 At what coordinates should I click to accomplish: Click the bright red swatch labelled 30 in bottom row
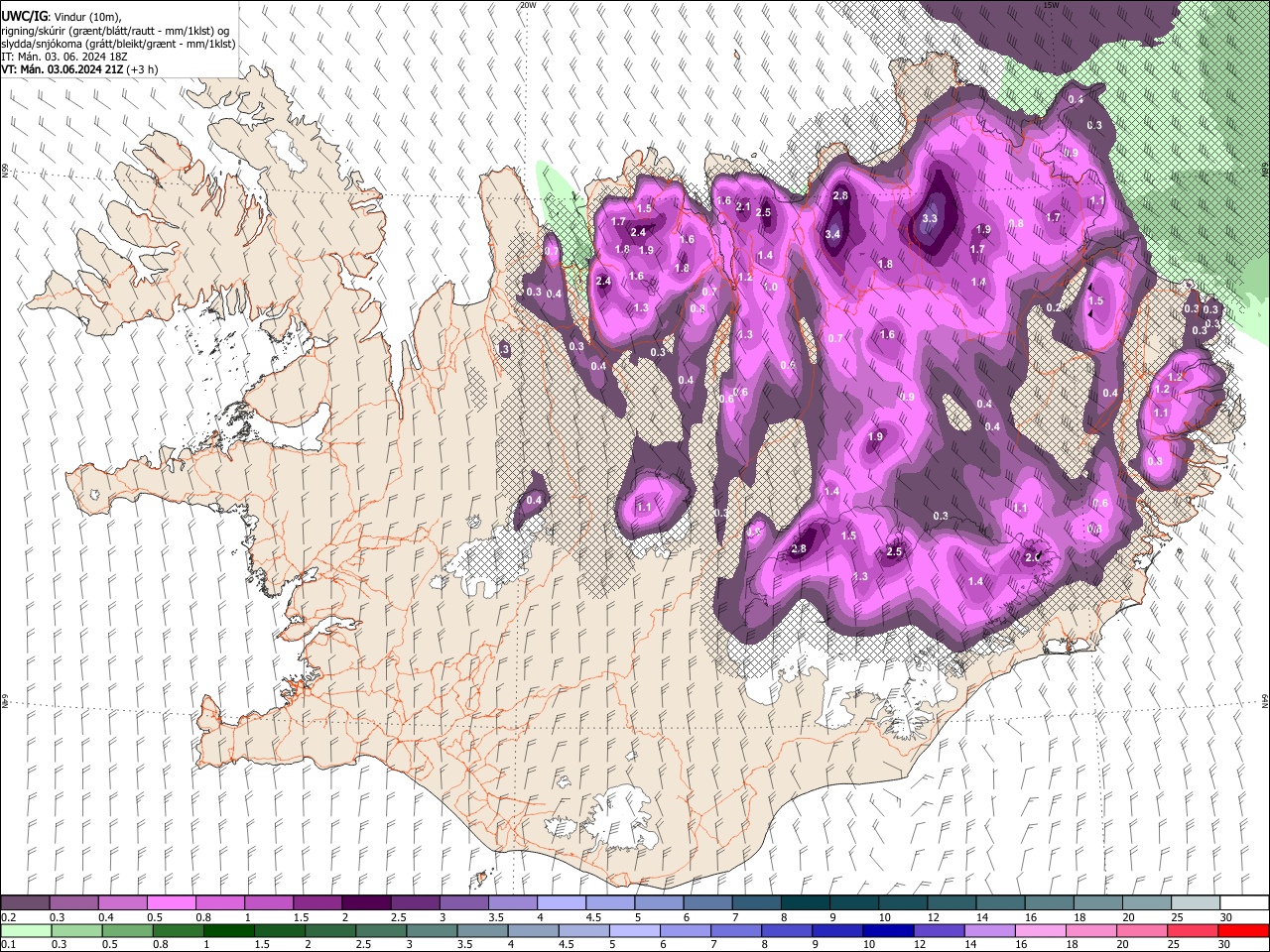pyautogui.click(x=1243, y=930)
